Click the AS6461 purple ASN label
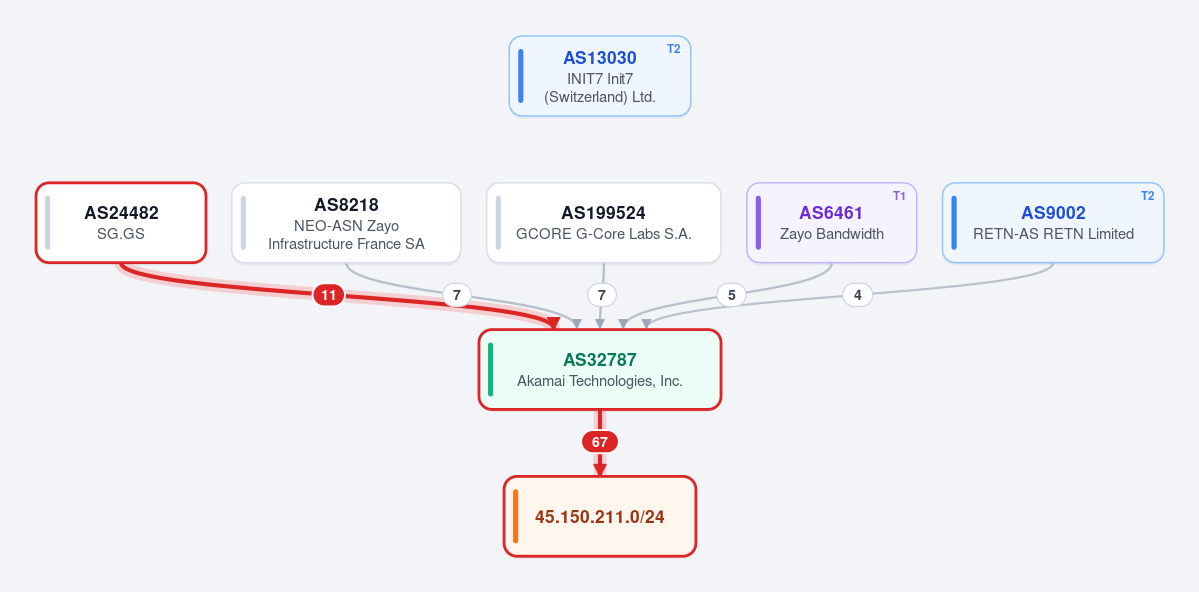The height and width of the screenshot is (592, 1199). click(x=831, y=213)
